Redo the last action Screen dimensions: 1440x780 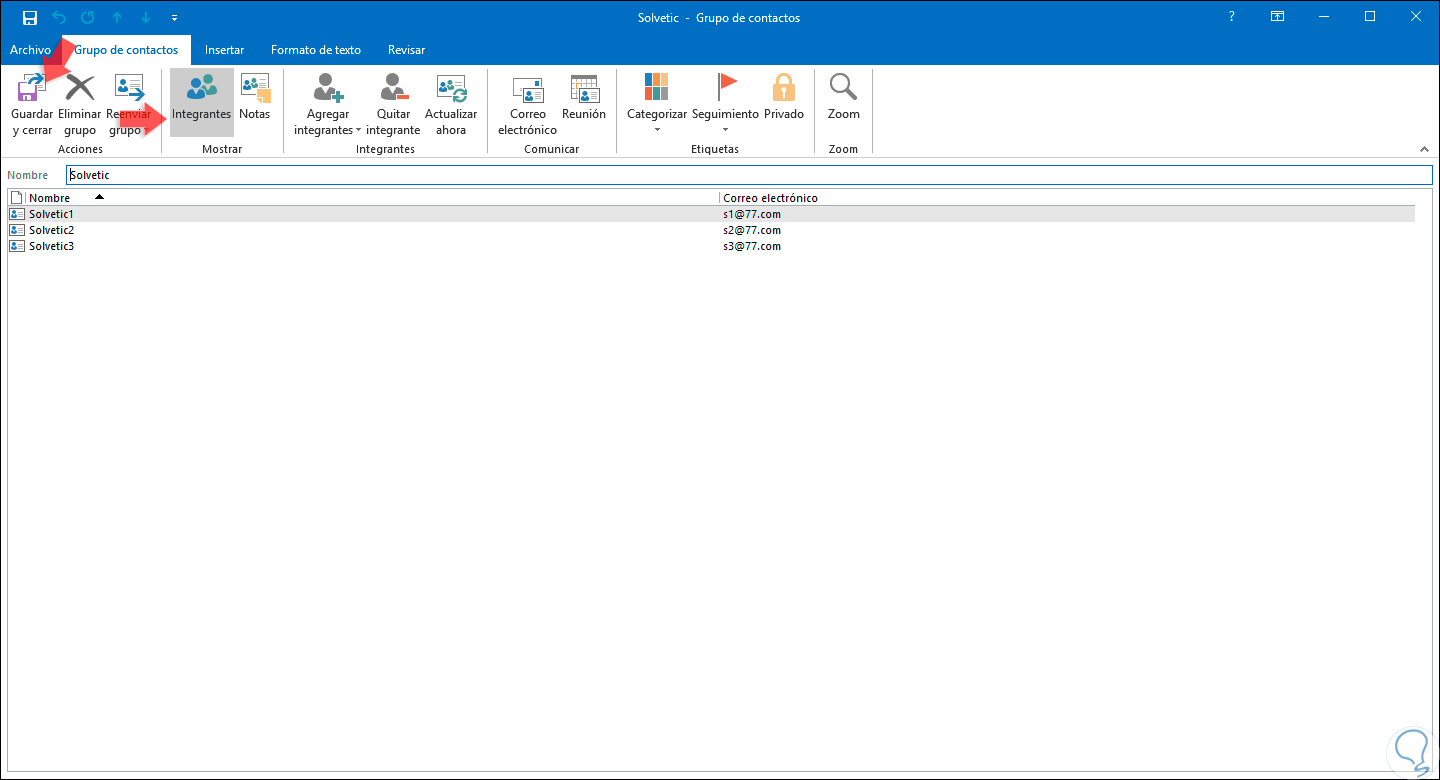click(87, 18)
